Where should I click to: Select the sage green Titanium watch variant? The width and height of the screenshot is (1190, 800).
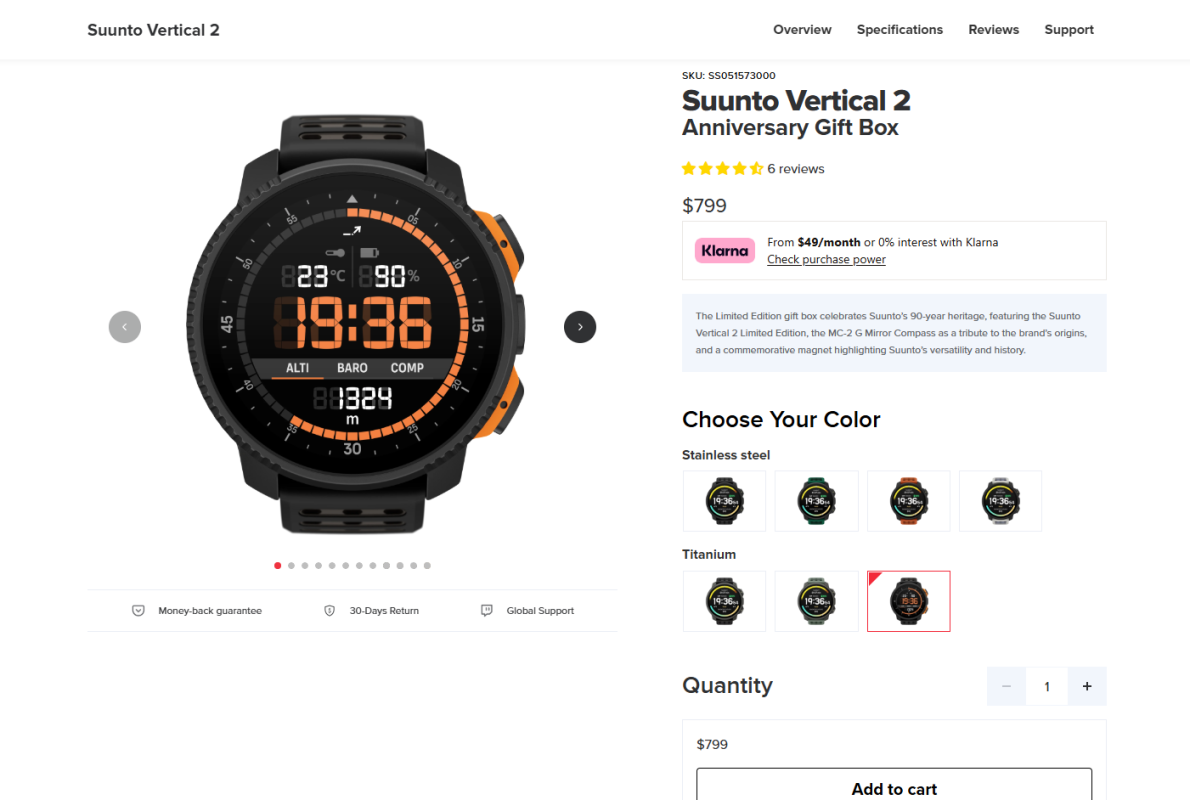pos(817,601)
